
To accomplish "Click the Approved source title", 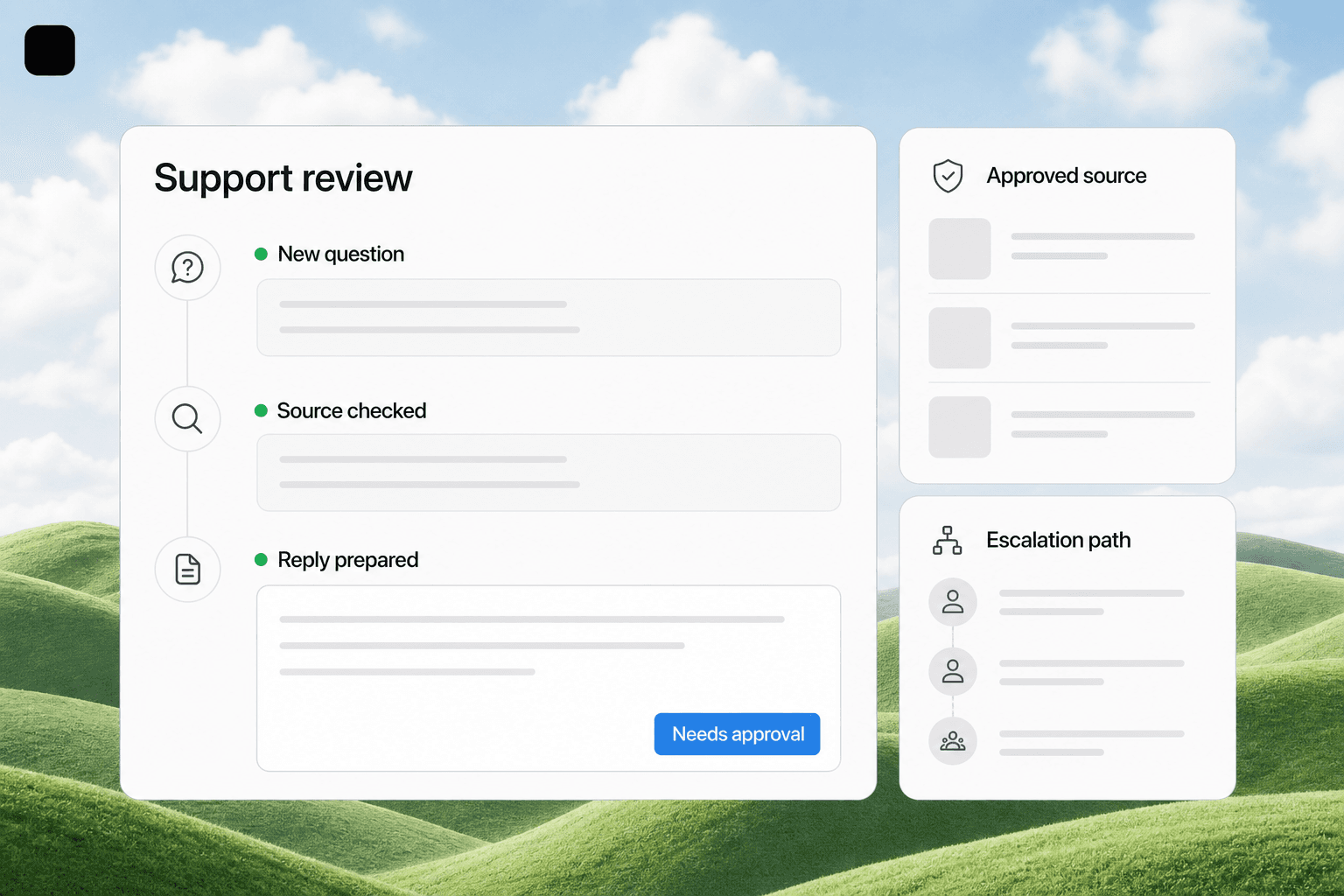I will click(x=1067, y=176).
